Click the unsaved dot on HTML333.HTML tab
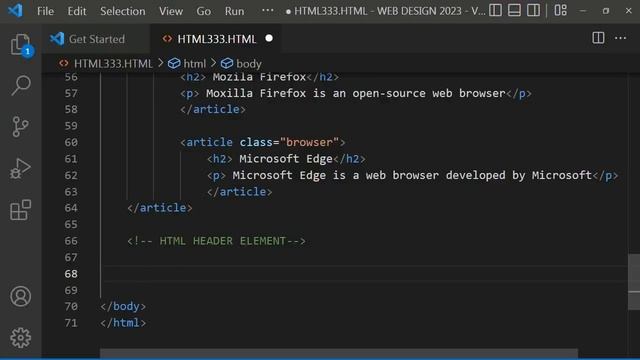The height and width of the screenshot is (360, 640). point(269,38)
